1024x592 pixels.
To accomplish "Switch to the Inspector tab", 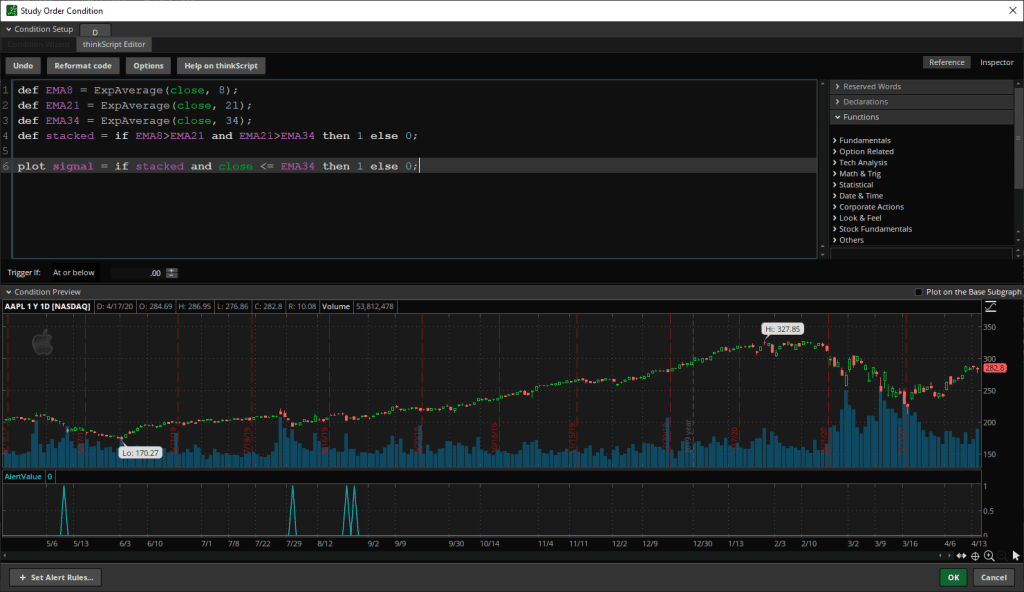I will click(995, 62).
